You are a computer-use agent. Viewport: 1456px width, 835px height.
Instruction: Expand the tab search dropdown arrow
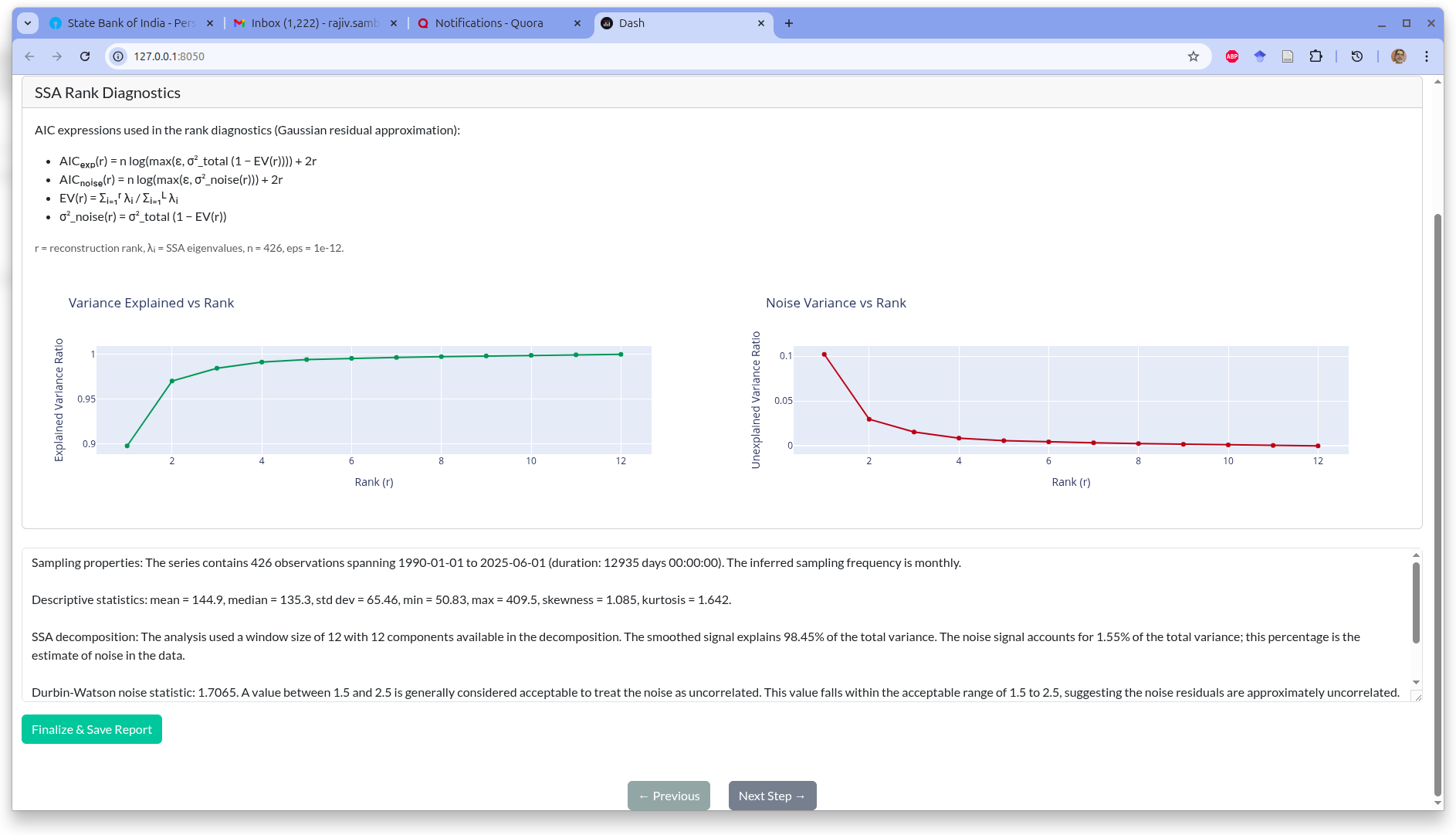(28, 23)
